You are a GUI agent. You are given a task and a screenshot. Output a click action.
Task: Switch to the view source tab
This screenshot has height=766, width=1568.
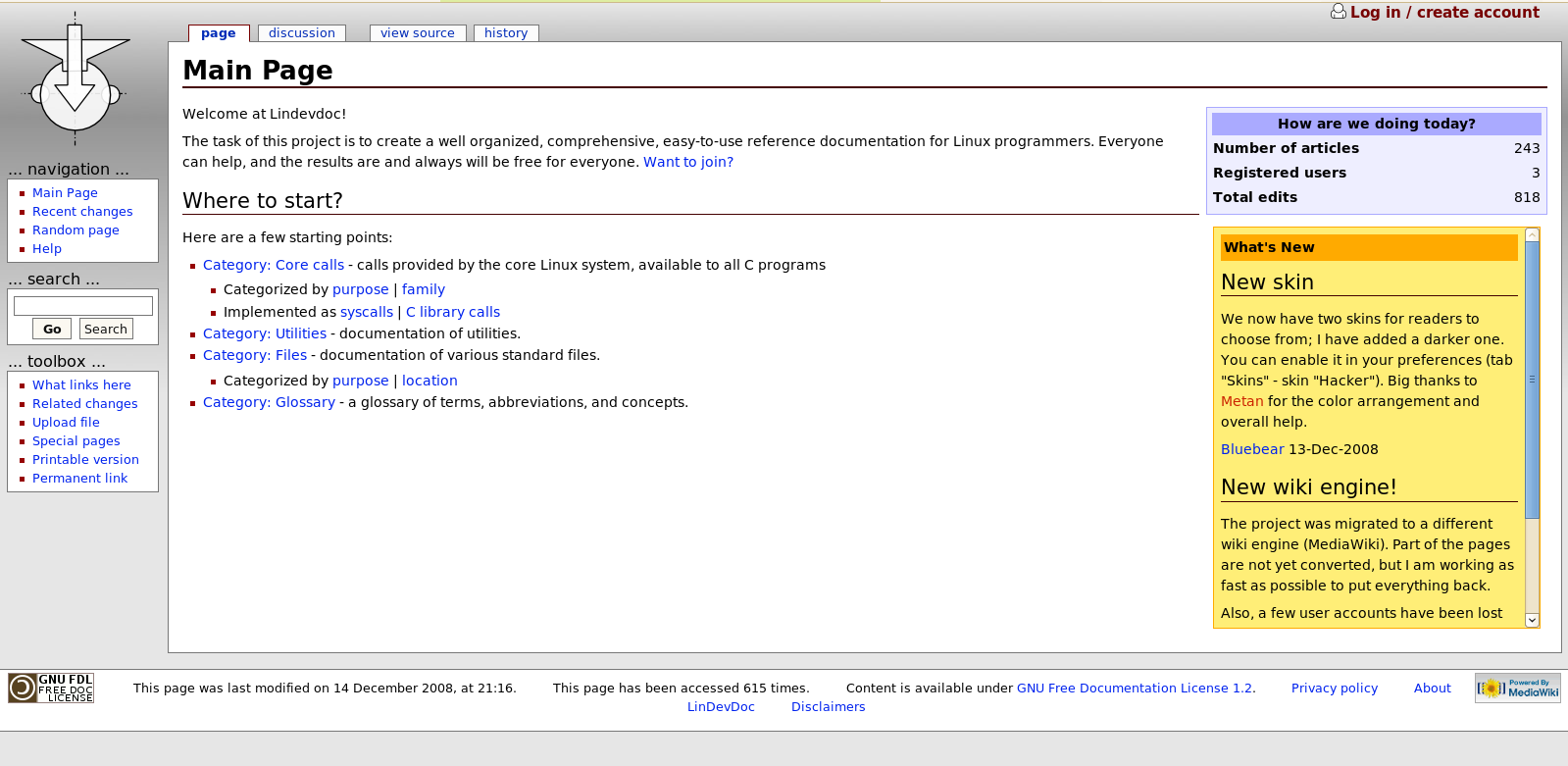(417, 33)
